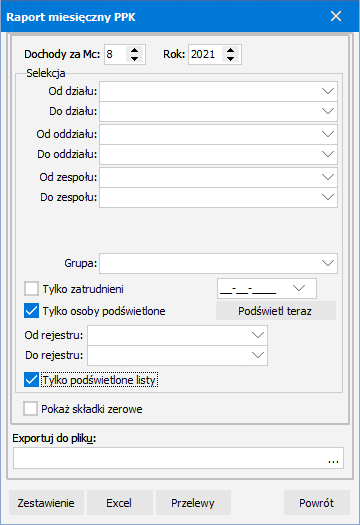Export the report via Excel button

click(120, 503)
